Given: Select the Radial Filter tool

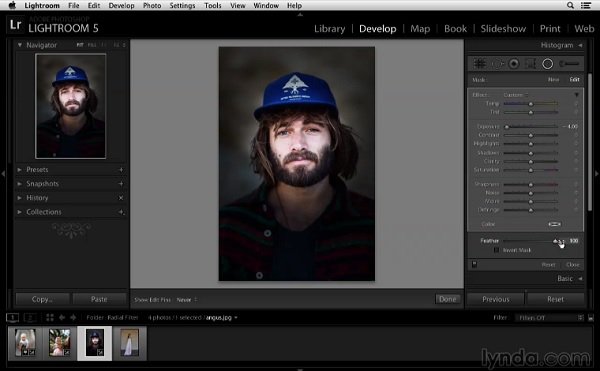Looking at the screenshot, I should tap(548, 64).
